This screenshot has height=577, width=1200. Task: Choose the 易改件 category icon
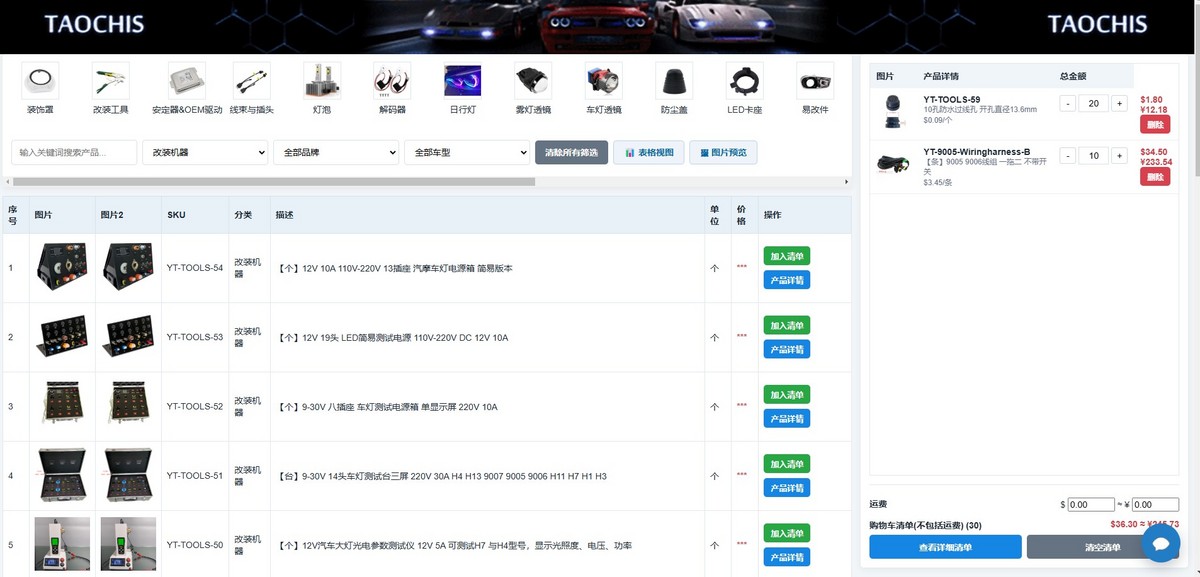click(x=815, y=80)
